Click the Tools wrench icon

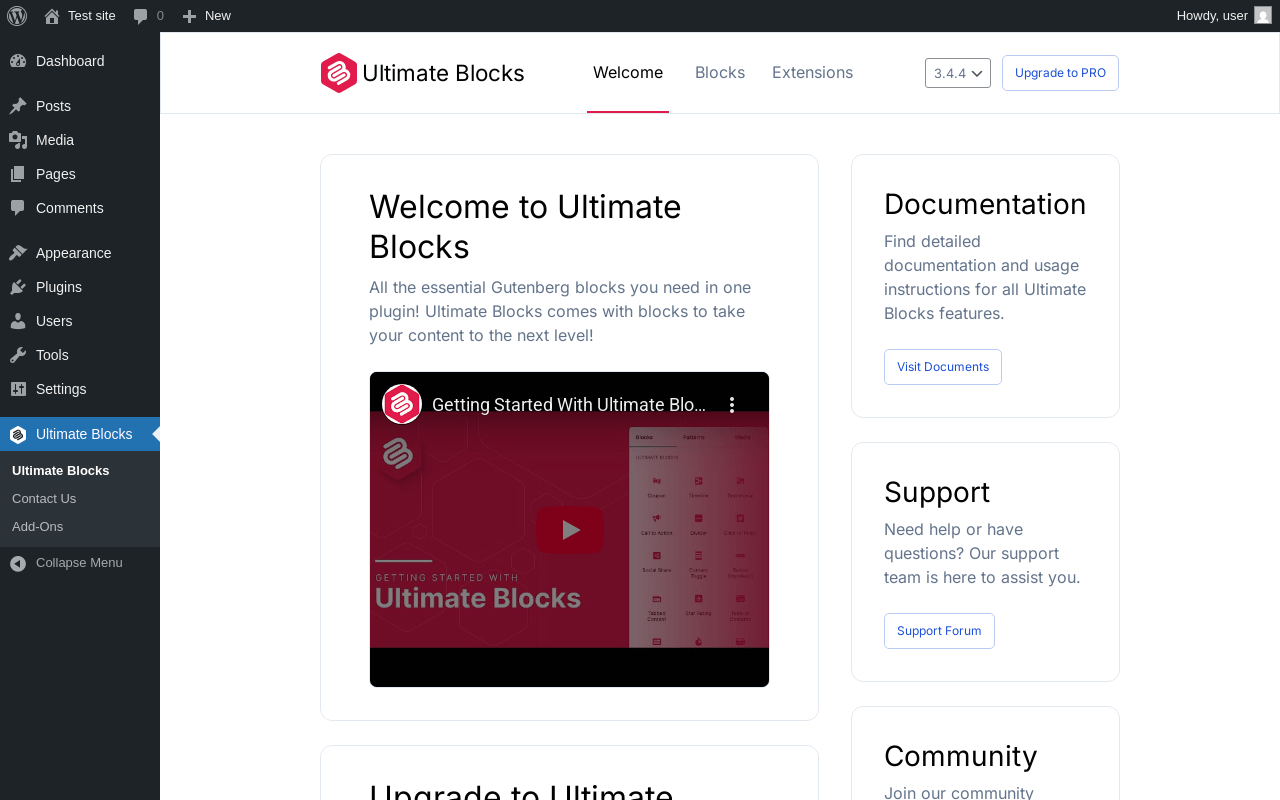coord(18,355)
